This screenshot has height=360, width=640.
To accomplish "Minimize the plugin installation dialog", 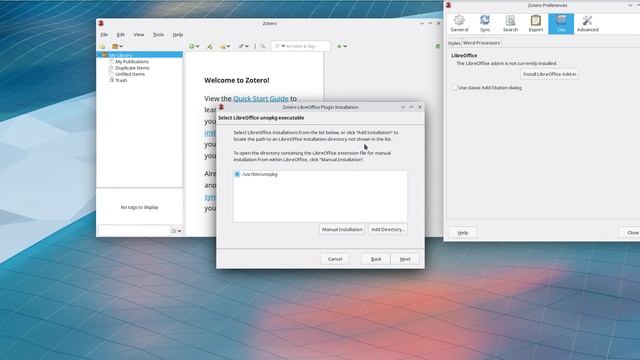I will [x=403, y=107].
